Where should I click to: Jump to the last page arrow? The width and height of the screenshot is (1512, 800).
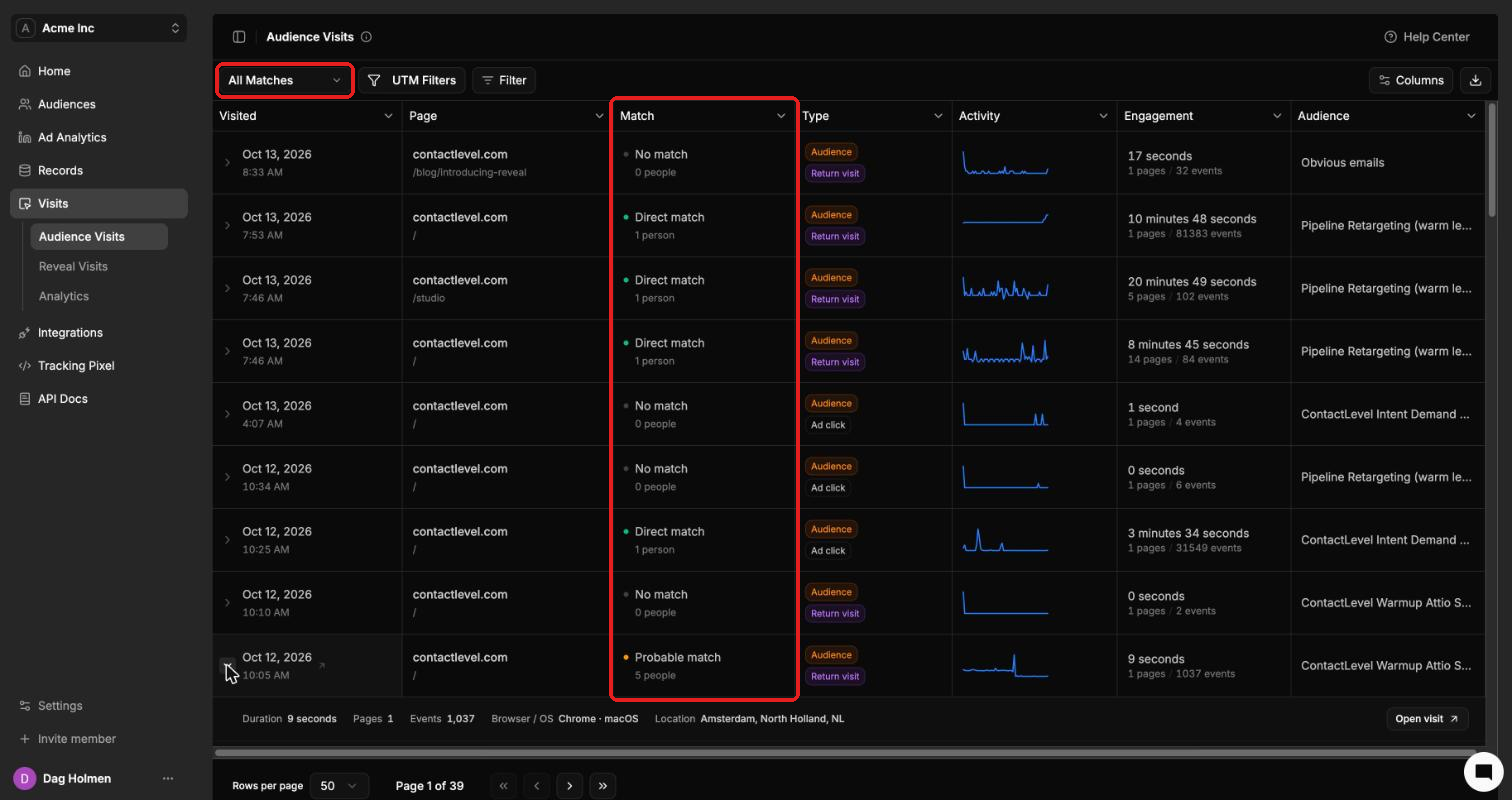click(x=603, y=786)
